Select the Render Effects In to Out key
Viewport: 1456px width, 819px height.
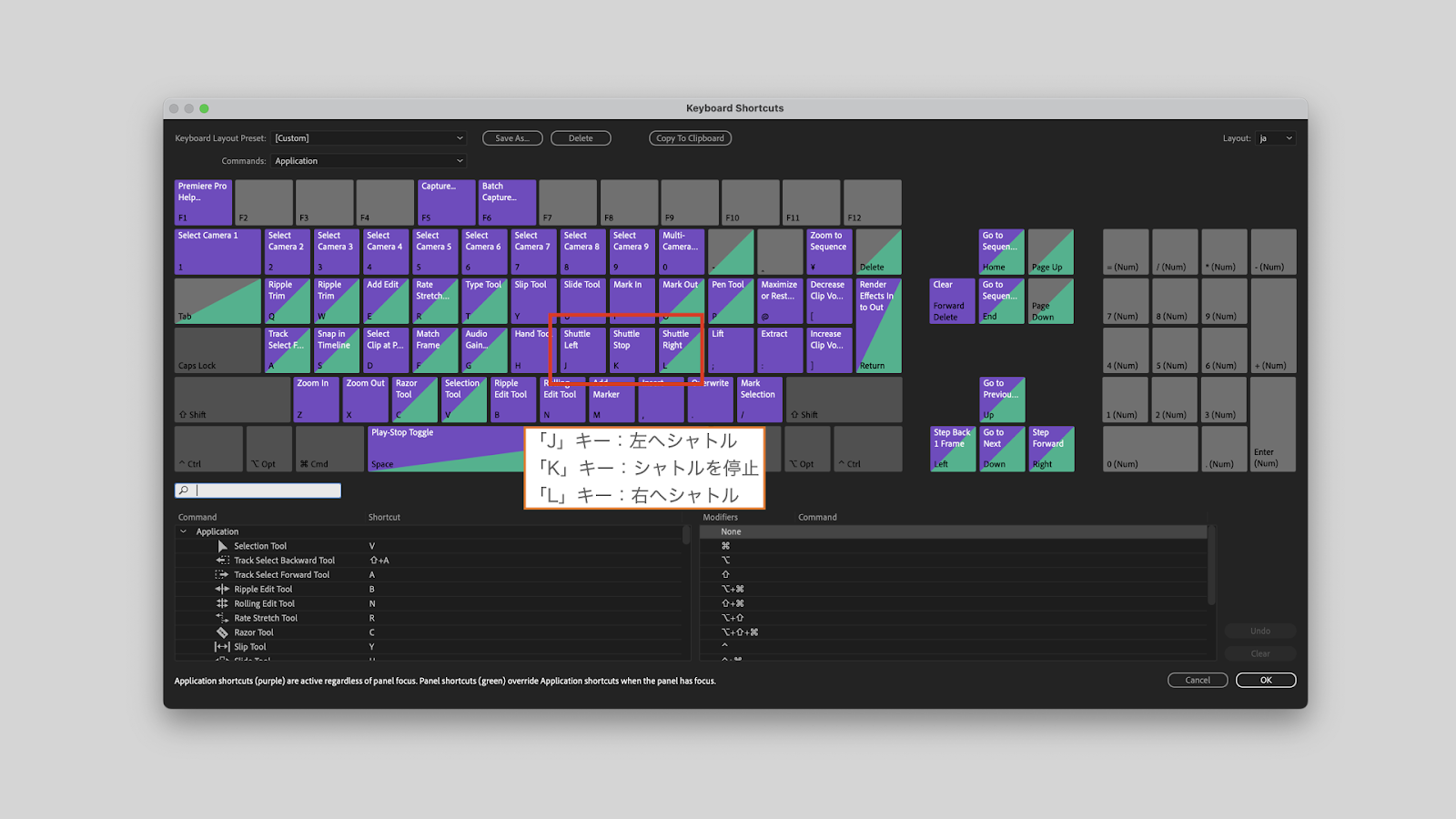tap(879, 326)
